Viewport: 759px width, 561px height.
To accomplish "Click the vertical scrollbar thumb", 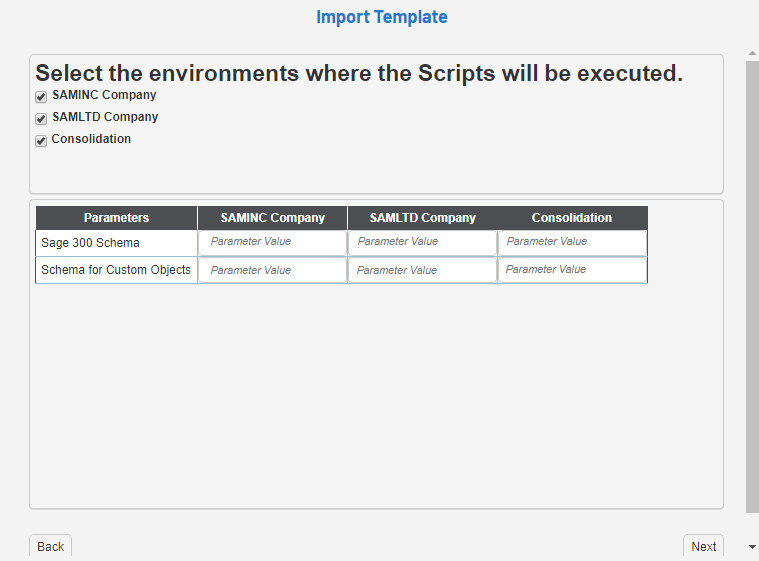I will (752, 285).
